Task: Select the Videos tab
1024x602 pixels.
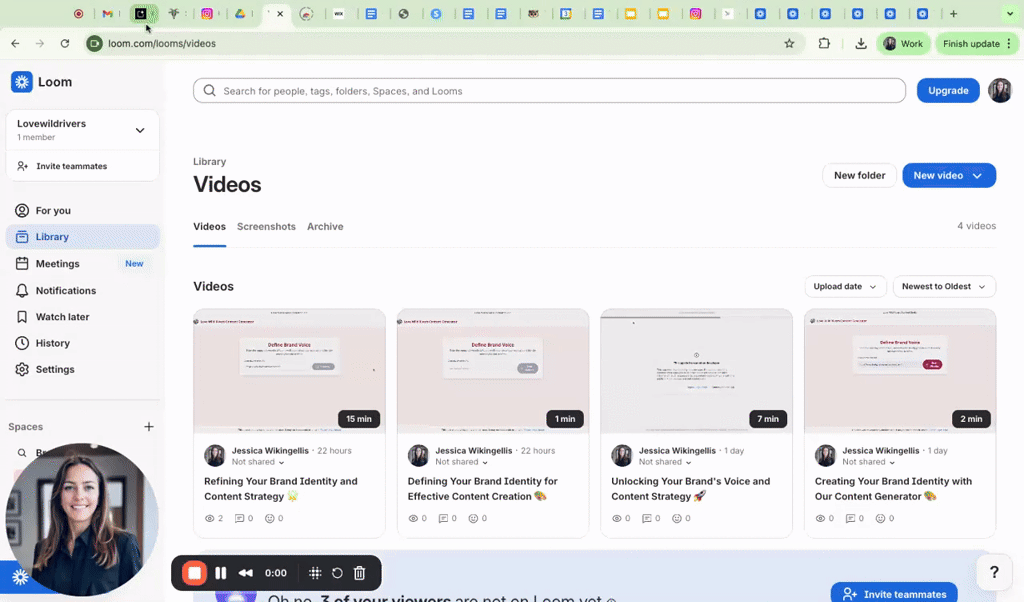Action: click(x=210, y=227)
